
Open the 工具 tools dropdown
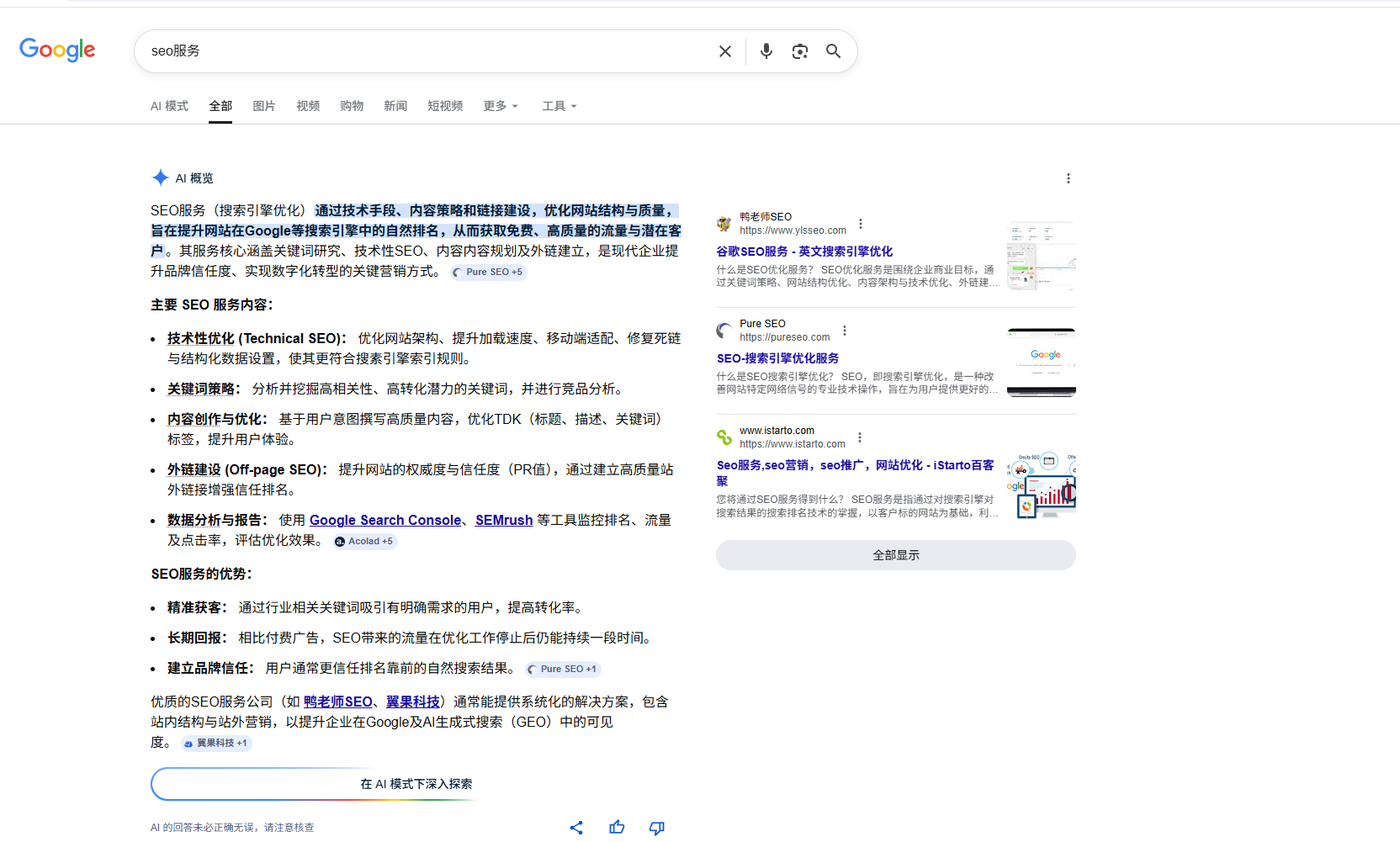(559, 106)
